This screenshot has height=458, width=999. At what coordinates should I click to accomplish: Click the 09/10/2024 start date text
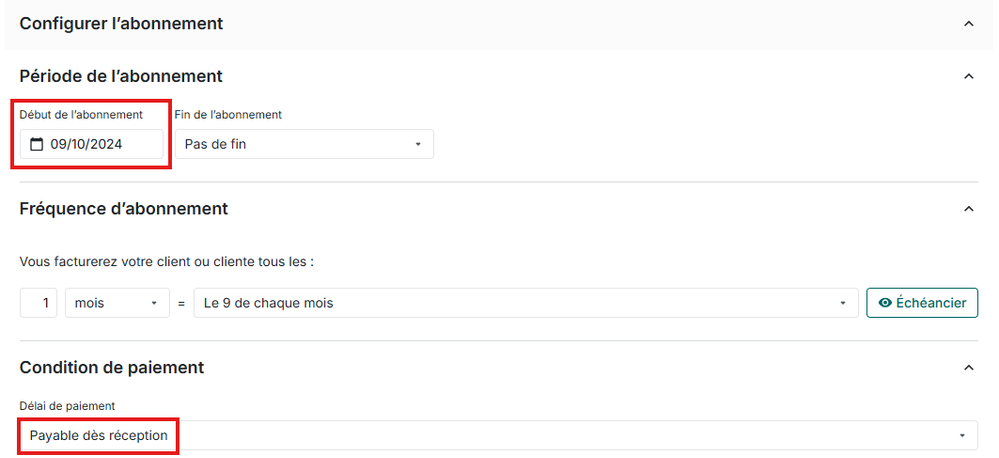pyautogui.click(x=86, y=144)
